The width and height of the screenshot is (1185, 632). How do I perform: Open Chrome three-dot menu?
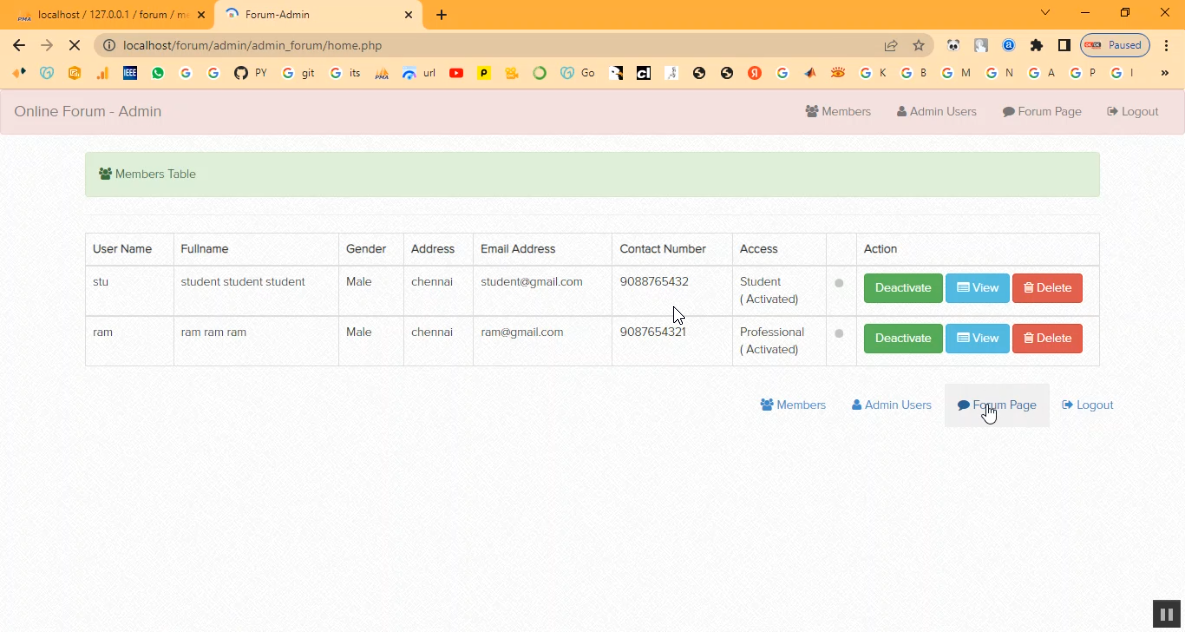pos(1166,45)
